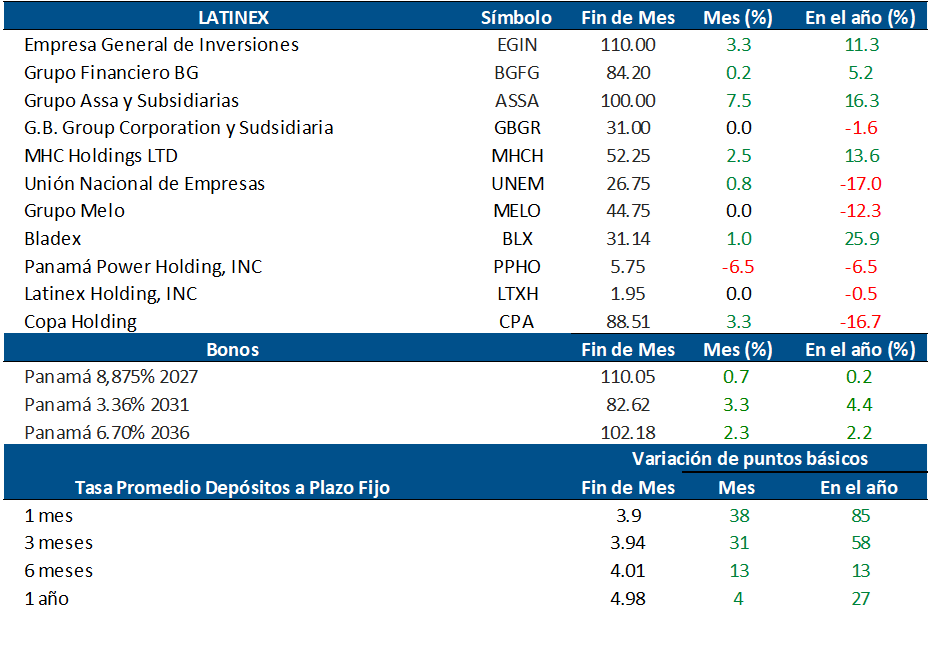
Task: Select the Grupo Melo name
Action: tap(75, 211)
